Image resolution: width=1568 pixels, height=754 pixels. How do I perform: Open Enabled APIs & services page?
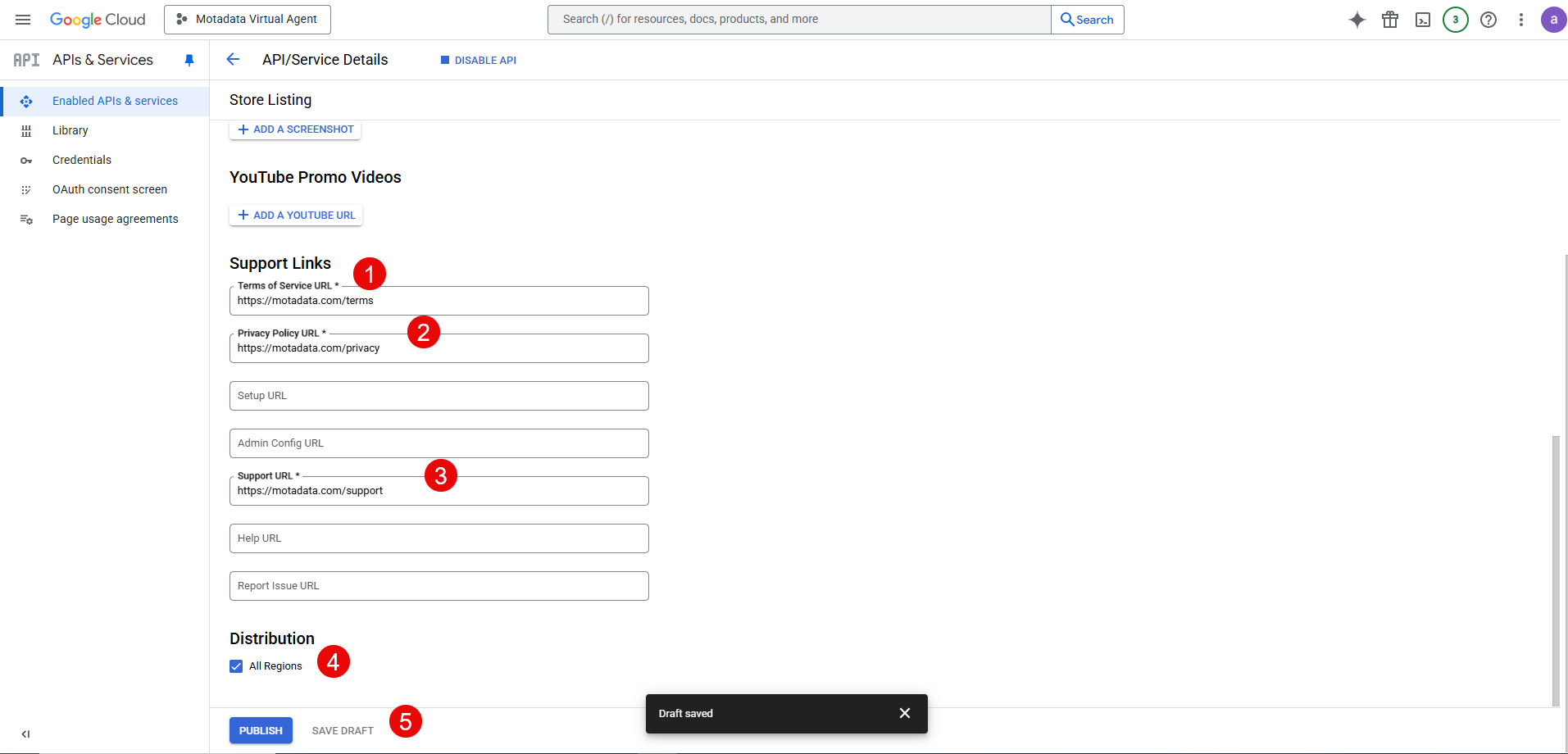tap(115, 100)
